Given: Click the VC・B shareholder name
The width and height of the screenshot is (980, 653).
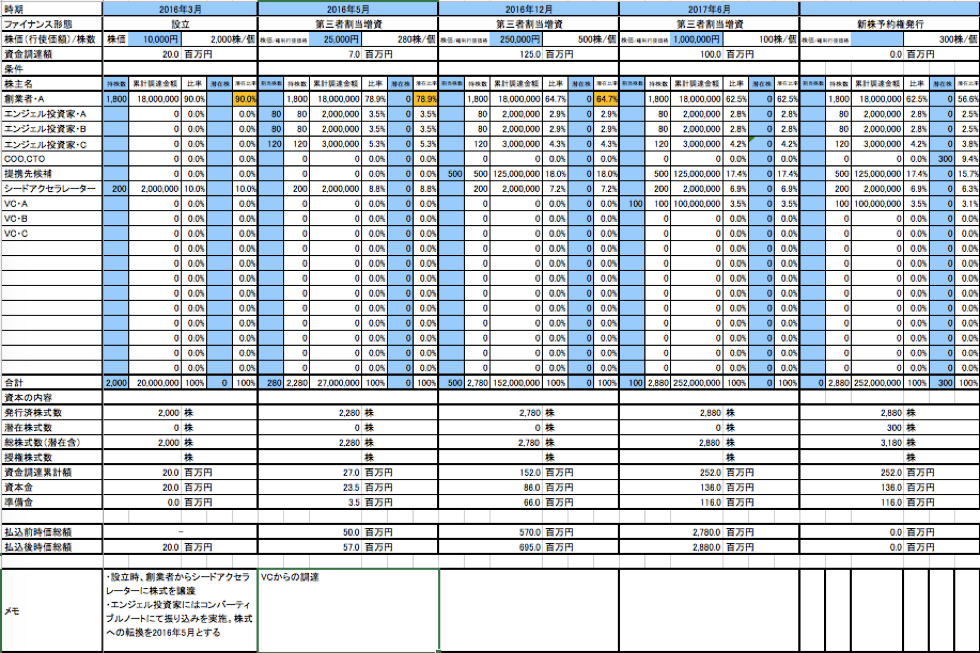Looking at the screenshot, I should (52, 219).
